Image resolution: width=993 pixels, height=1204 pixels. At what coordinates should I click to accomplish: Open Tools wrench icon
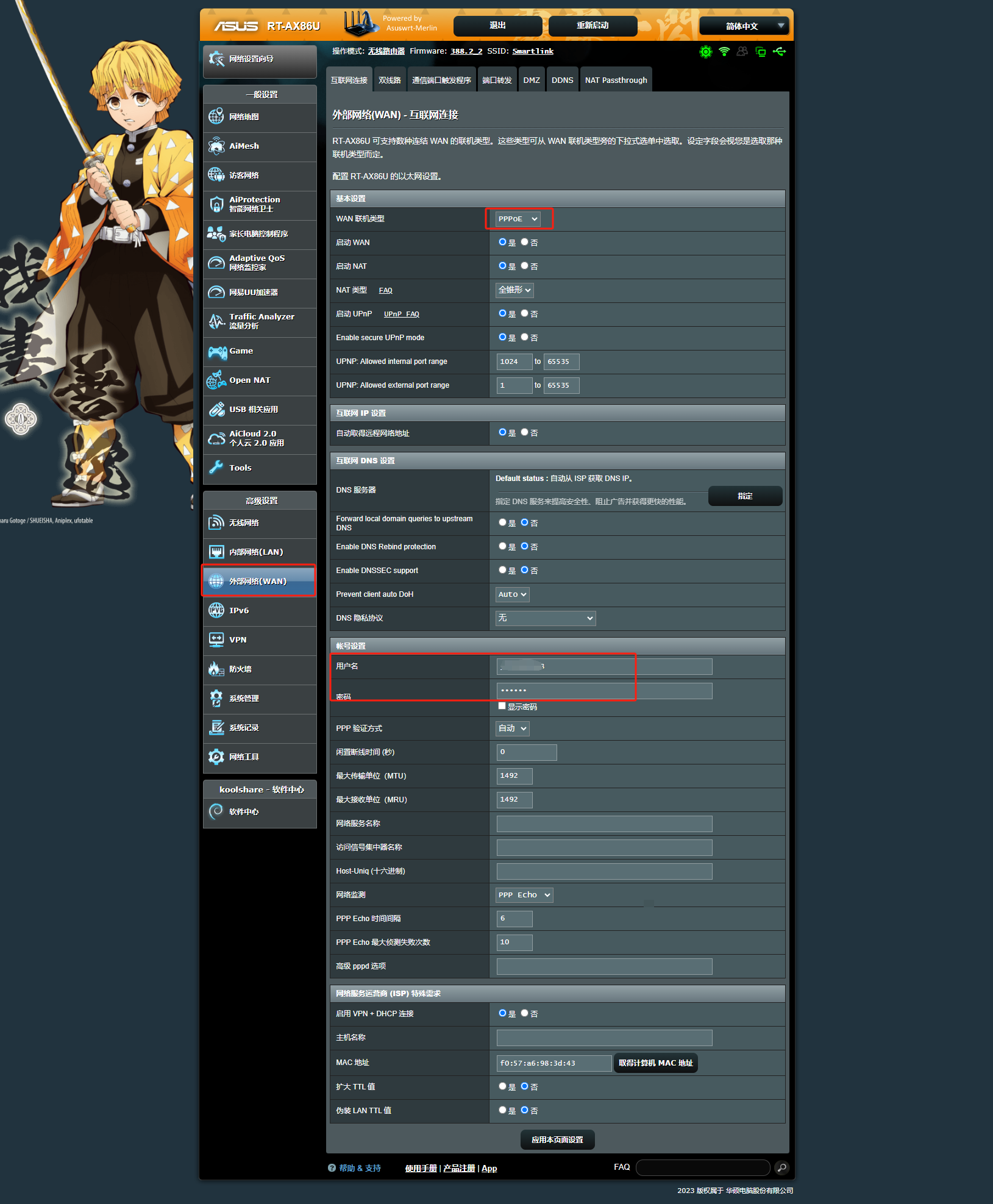tap(216, 468)
